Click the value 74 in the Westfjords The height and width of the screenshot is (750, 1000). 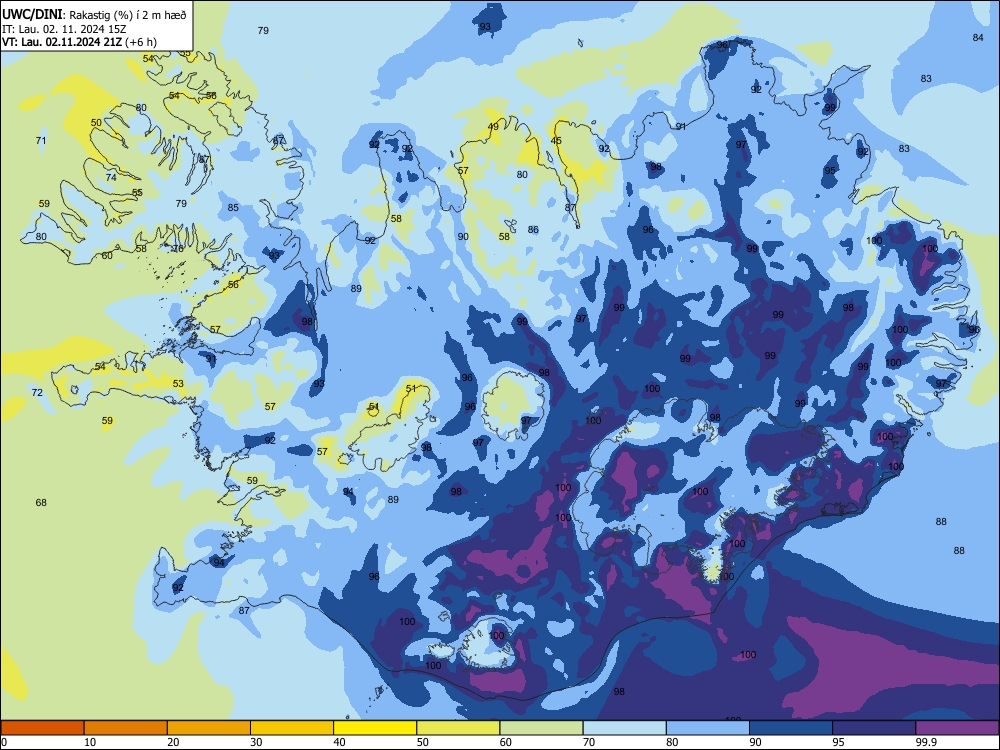point(111,177)
